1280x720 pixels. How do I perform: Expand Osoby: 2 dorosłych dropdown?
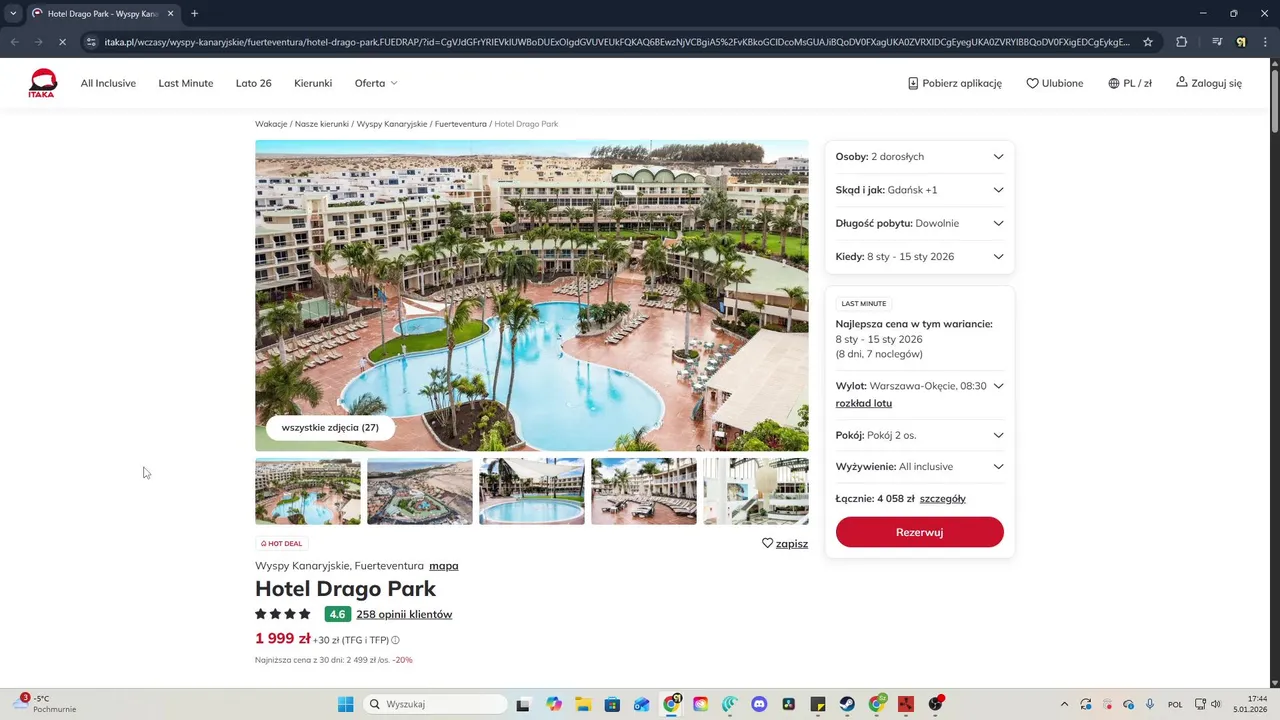point(919,157)
